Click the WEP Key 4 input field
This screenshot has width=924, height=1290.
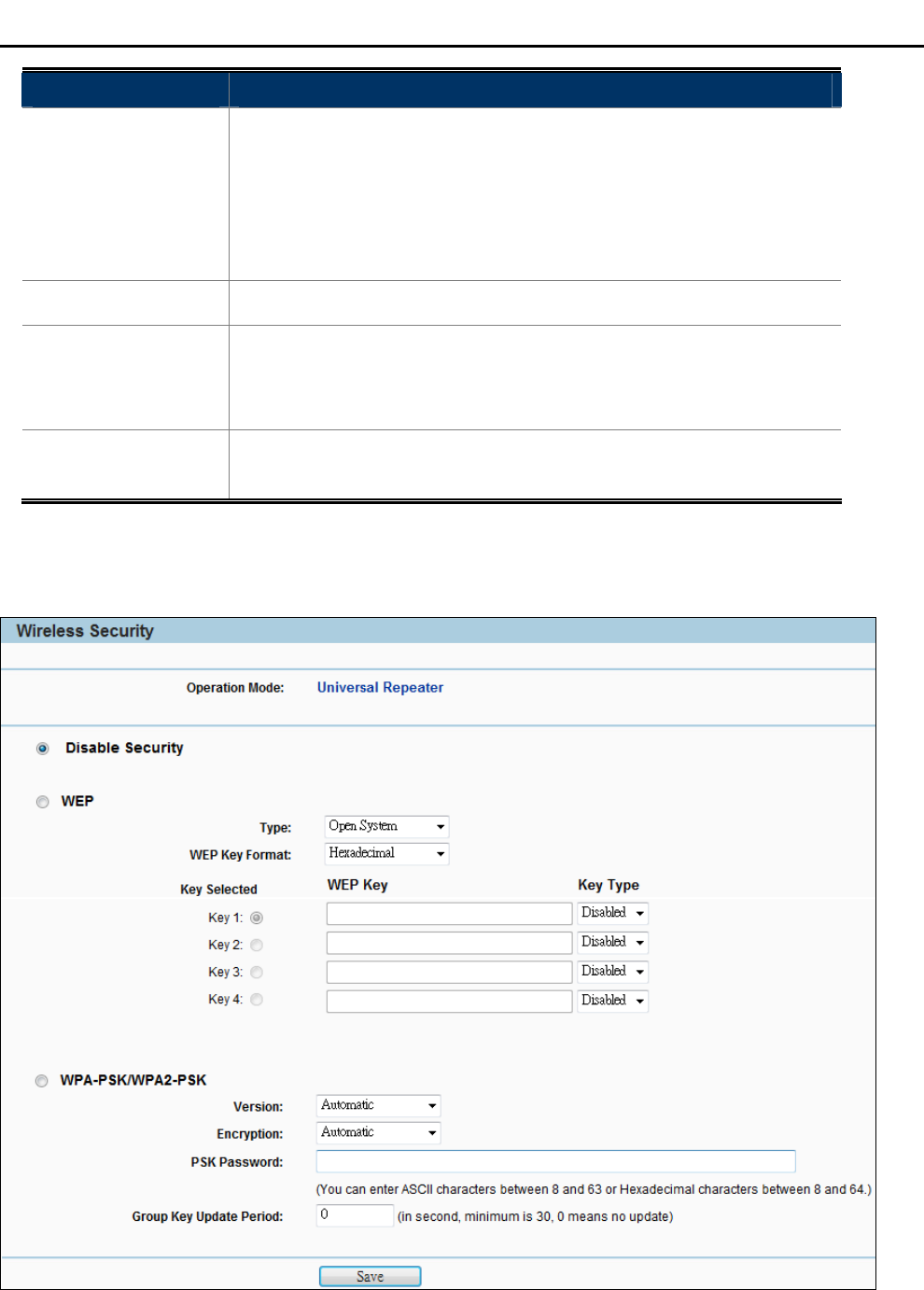pyautogui.click(x=449, y=1001)
